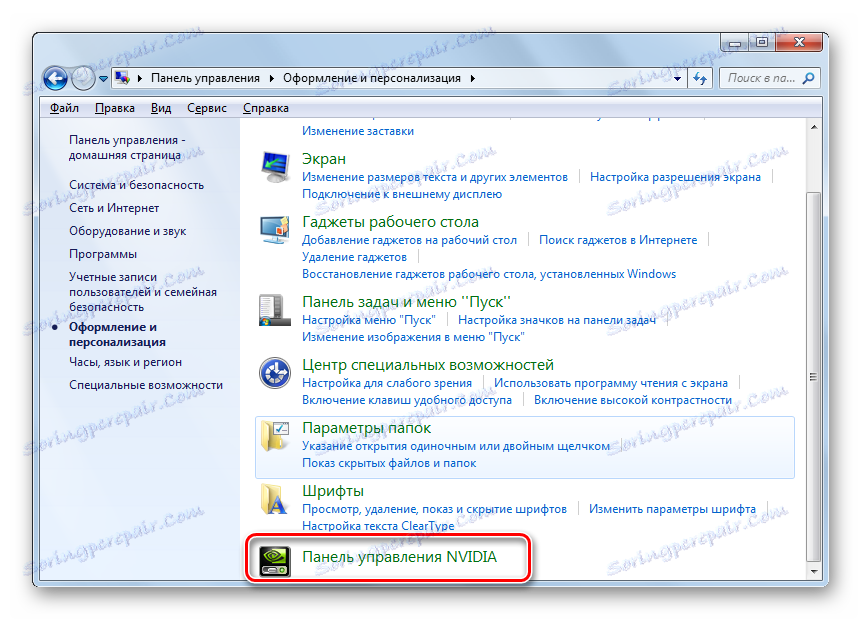Screen dimensions: 862x620
Task: Click Просмотр, удаление, показ и скрытие шрифтов
Action: pos(434,510)
